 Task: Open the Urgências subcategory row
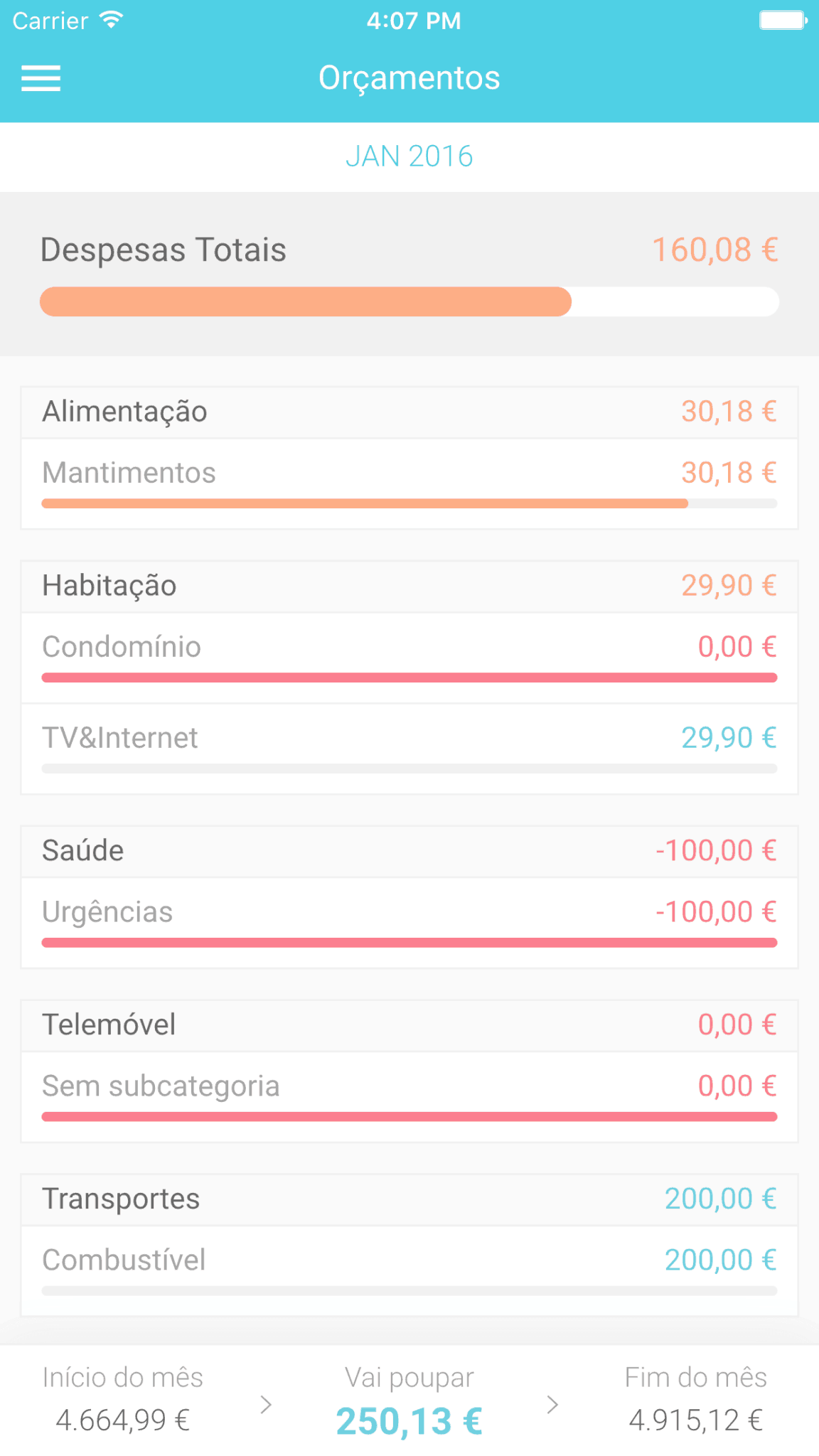[x=409, y=921]
